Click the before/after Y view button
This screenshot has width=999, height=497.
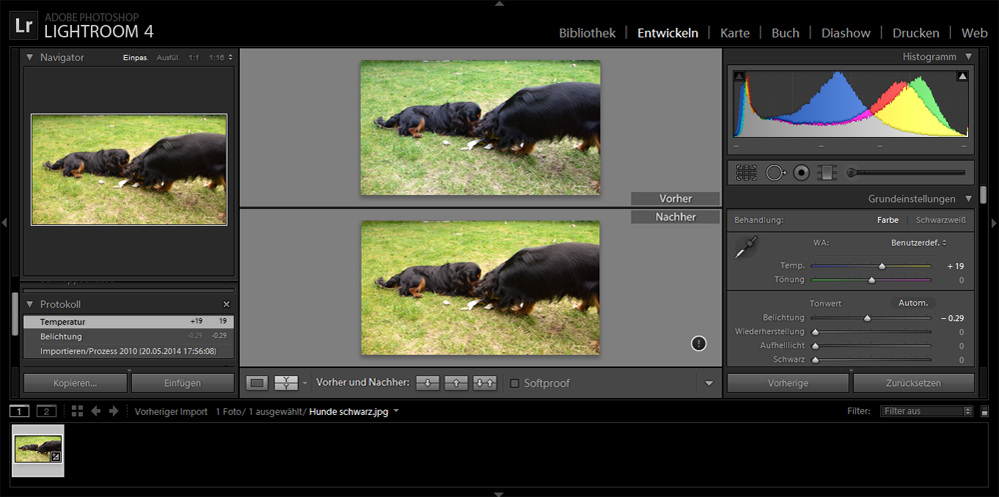[287, 382]
